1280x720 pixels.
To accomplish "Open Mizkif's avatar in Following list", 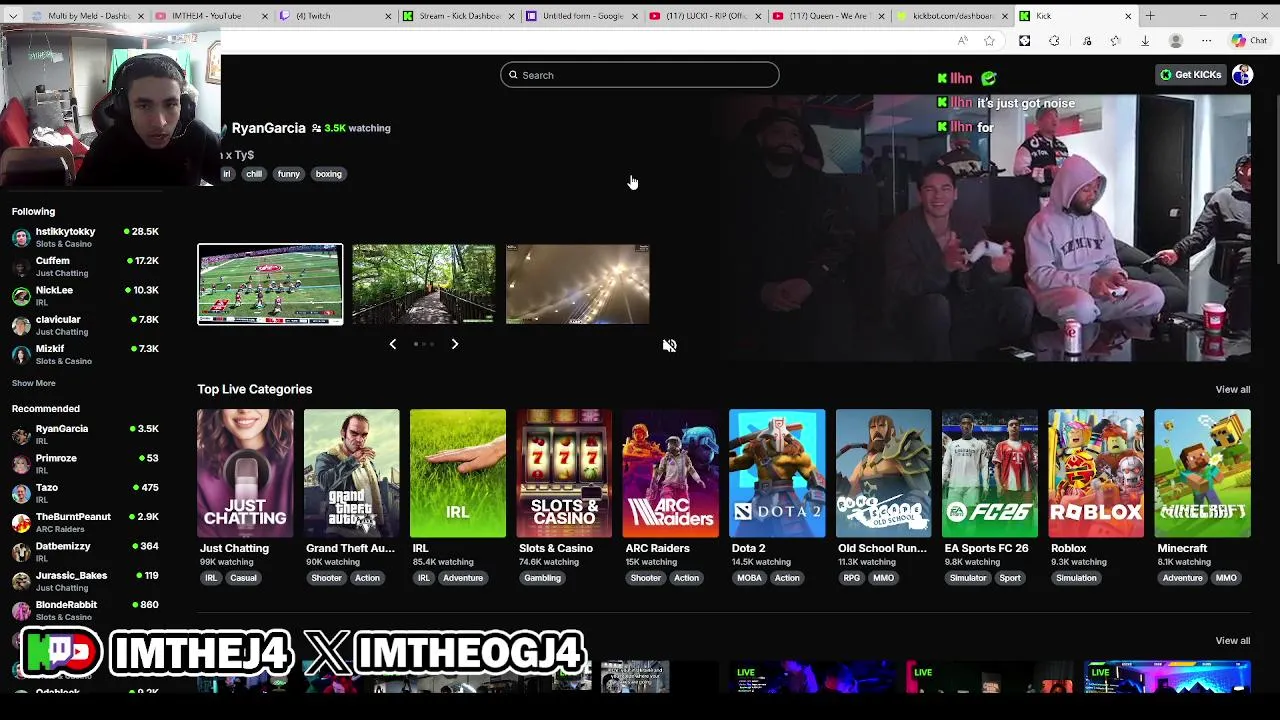I will pos(21,354).
